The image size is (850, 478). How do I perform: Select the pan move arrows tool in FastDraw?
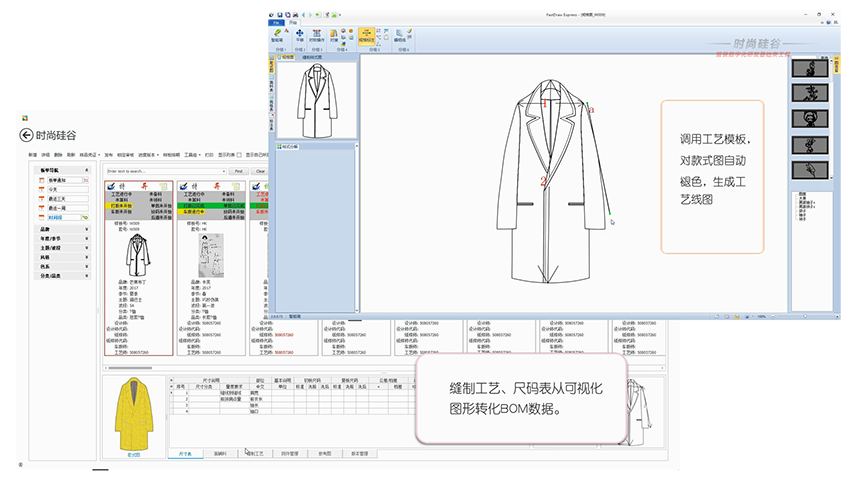299,36
